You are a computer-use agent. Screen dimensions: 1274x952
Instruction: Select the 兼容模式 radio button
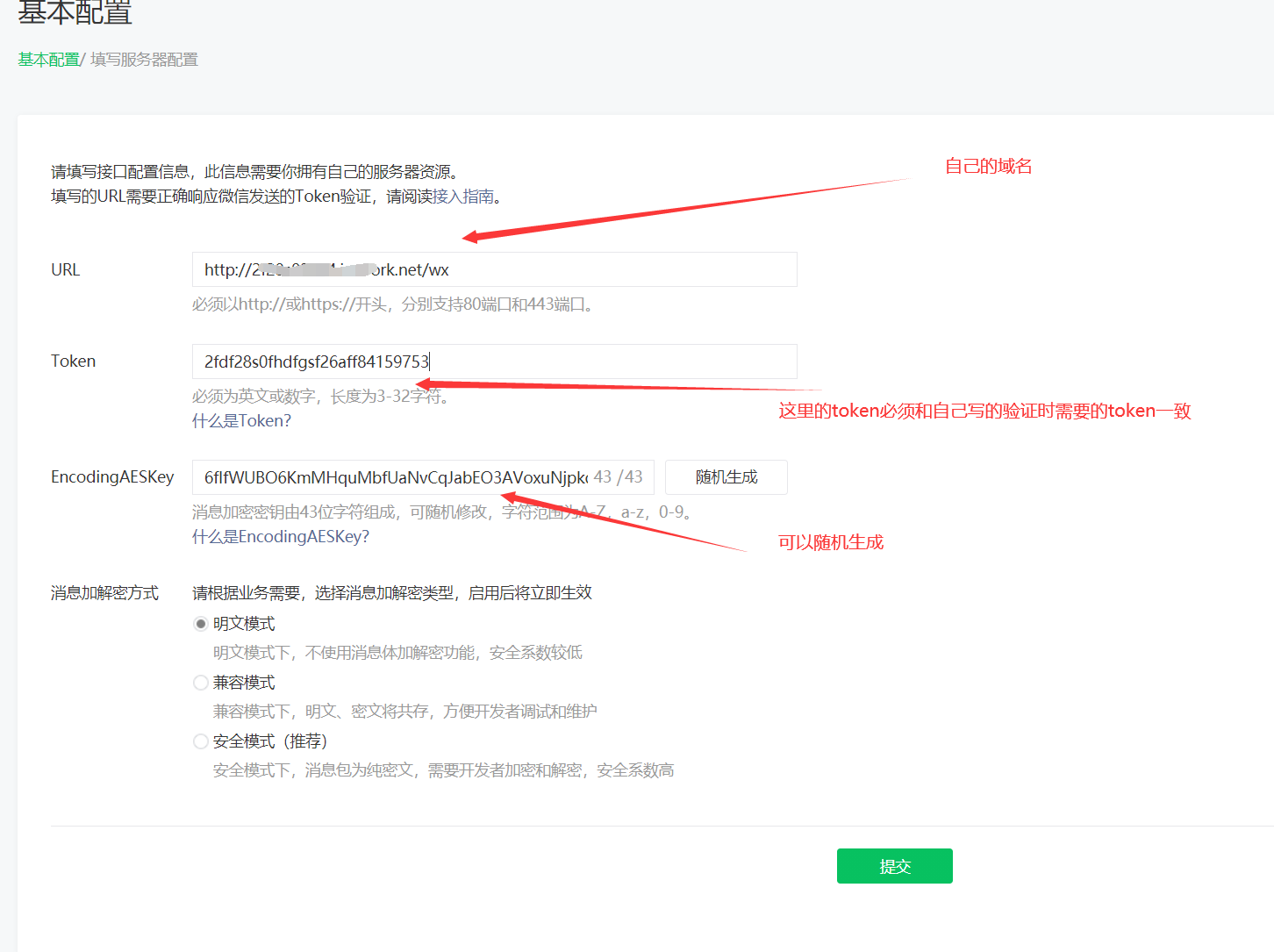tap(200, 682)
